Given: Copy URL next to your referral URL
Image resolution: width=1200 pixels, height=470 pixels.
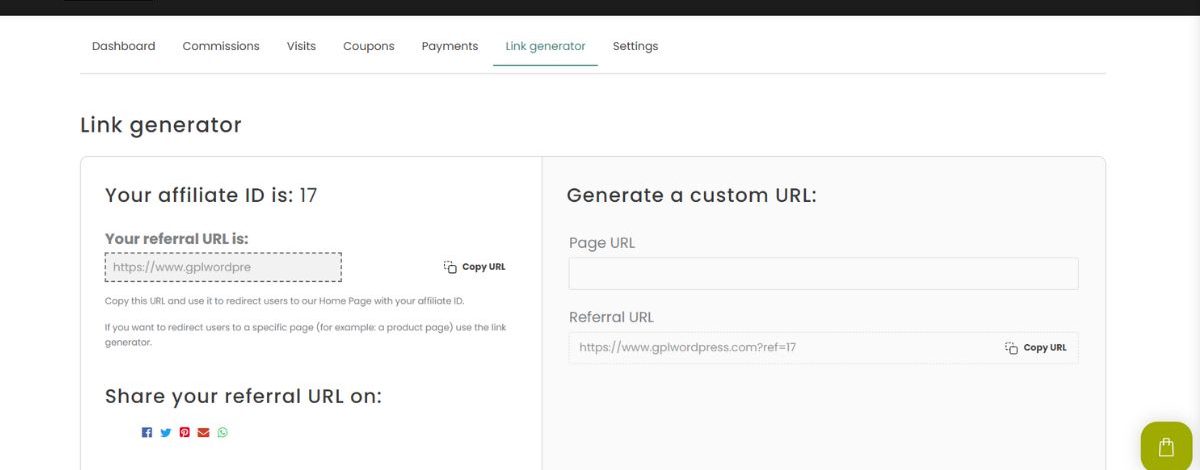Looking at the screenshot, I should point(475,267).
